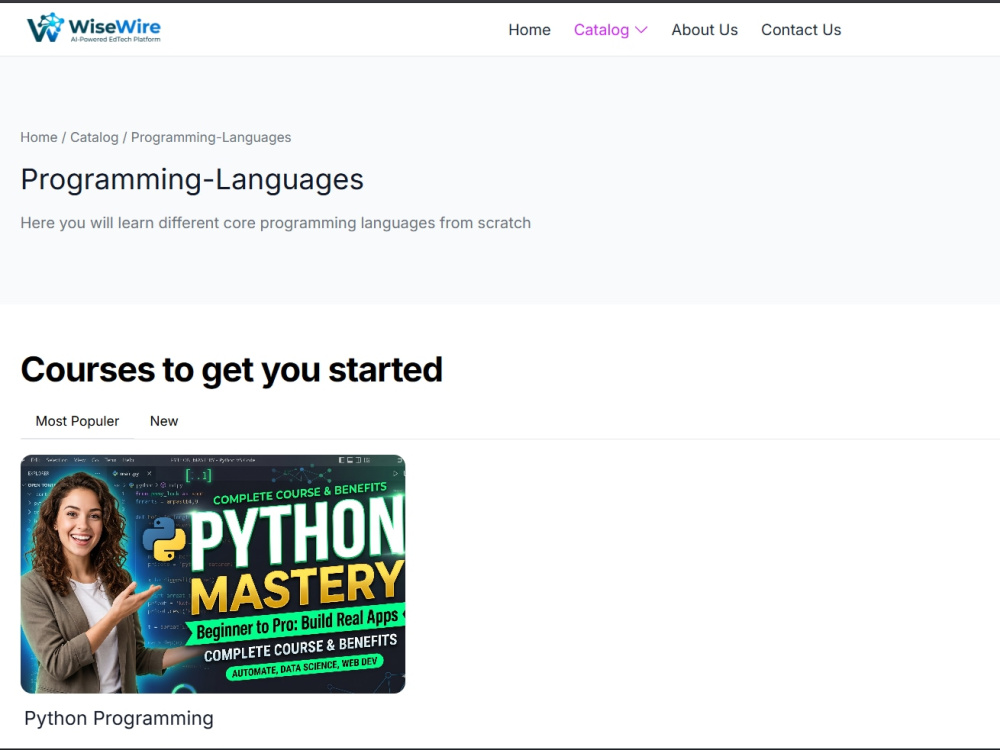Click the core programming languages description text
Image resolution: width=1000 pixels, height=750 pixels.
pyautogui.click(x=276, y=223)
